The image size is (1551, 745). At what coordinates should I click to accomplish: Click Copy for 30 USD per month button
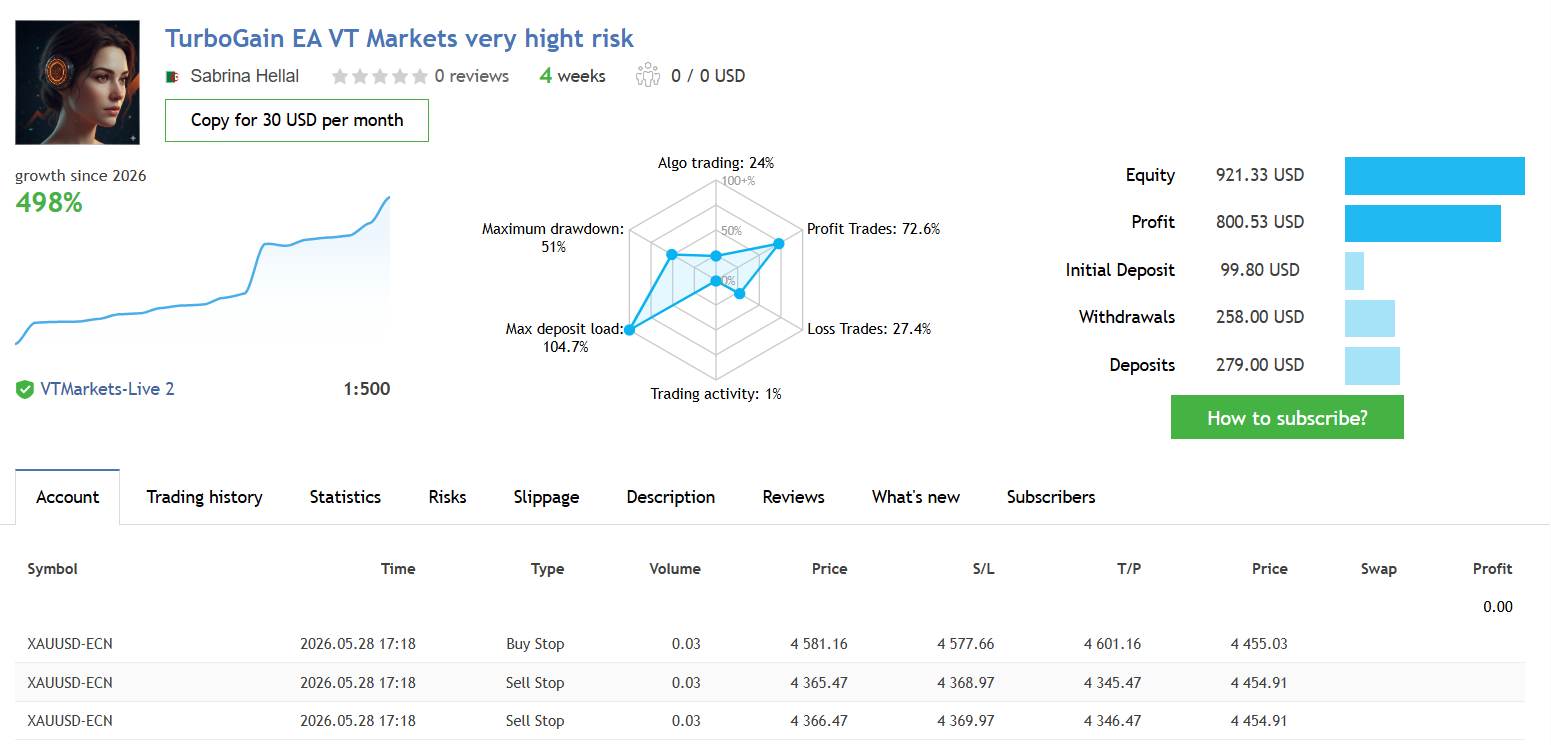[x=297, y=120]
